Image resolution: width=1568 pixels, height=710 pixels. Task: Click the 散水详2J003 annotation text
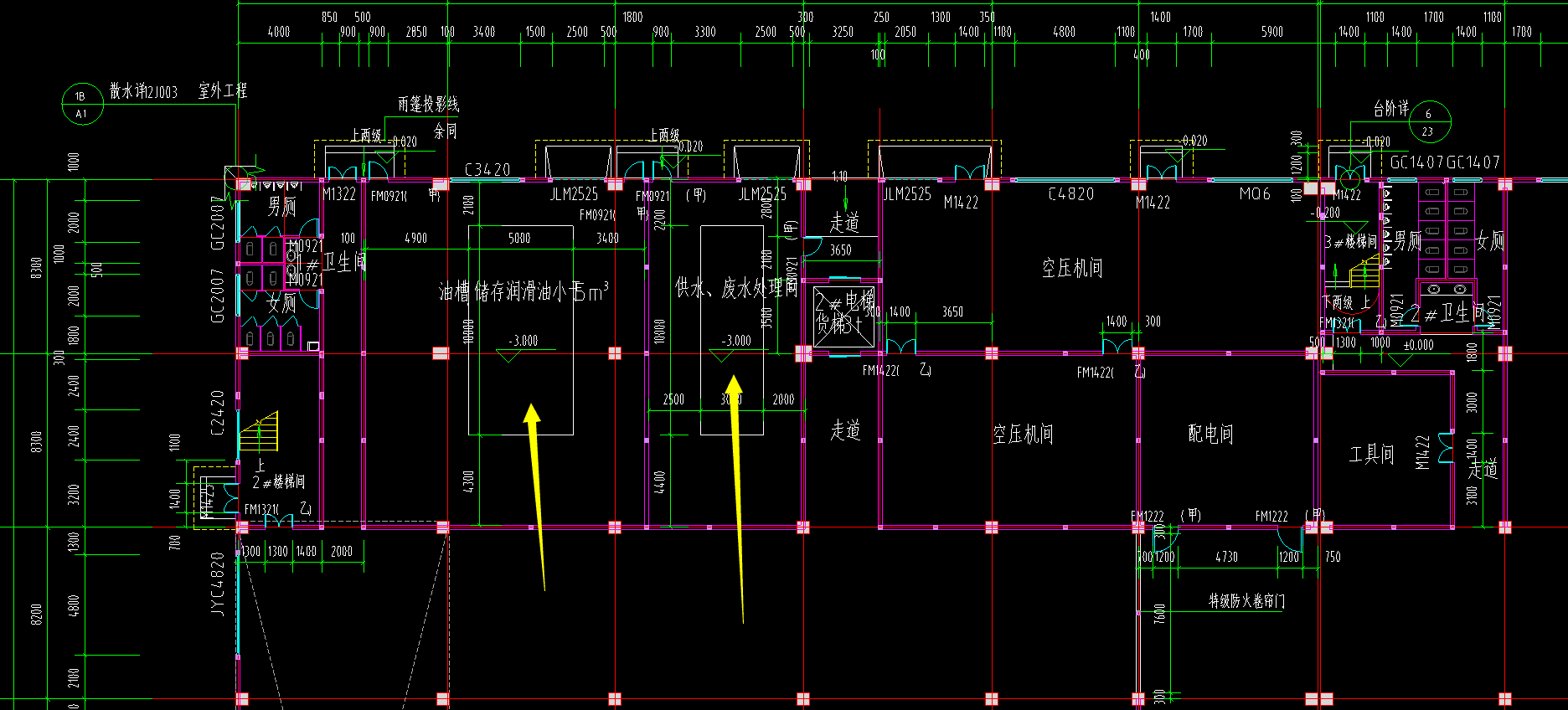(x=143, y=91)
